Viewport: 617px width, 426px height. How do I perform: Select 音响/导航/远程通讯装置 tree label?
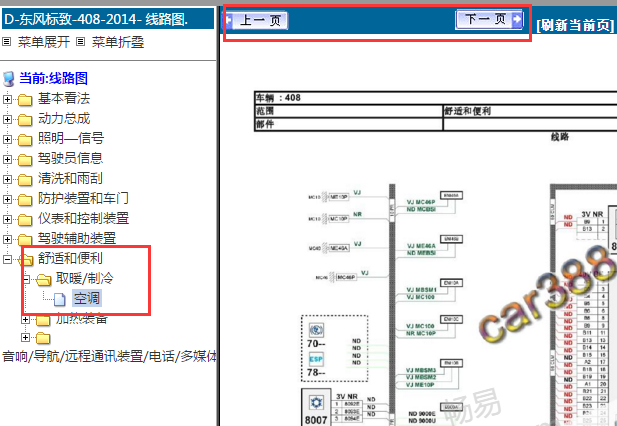coord(109,357)
